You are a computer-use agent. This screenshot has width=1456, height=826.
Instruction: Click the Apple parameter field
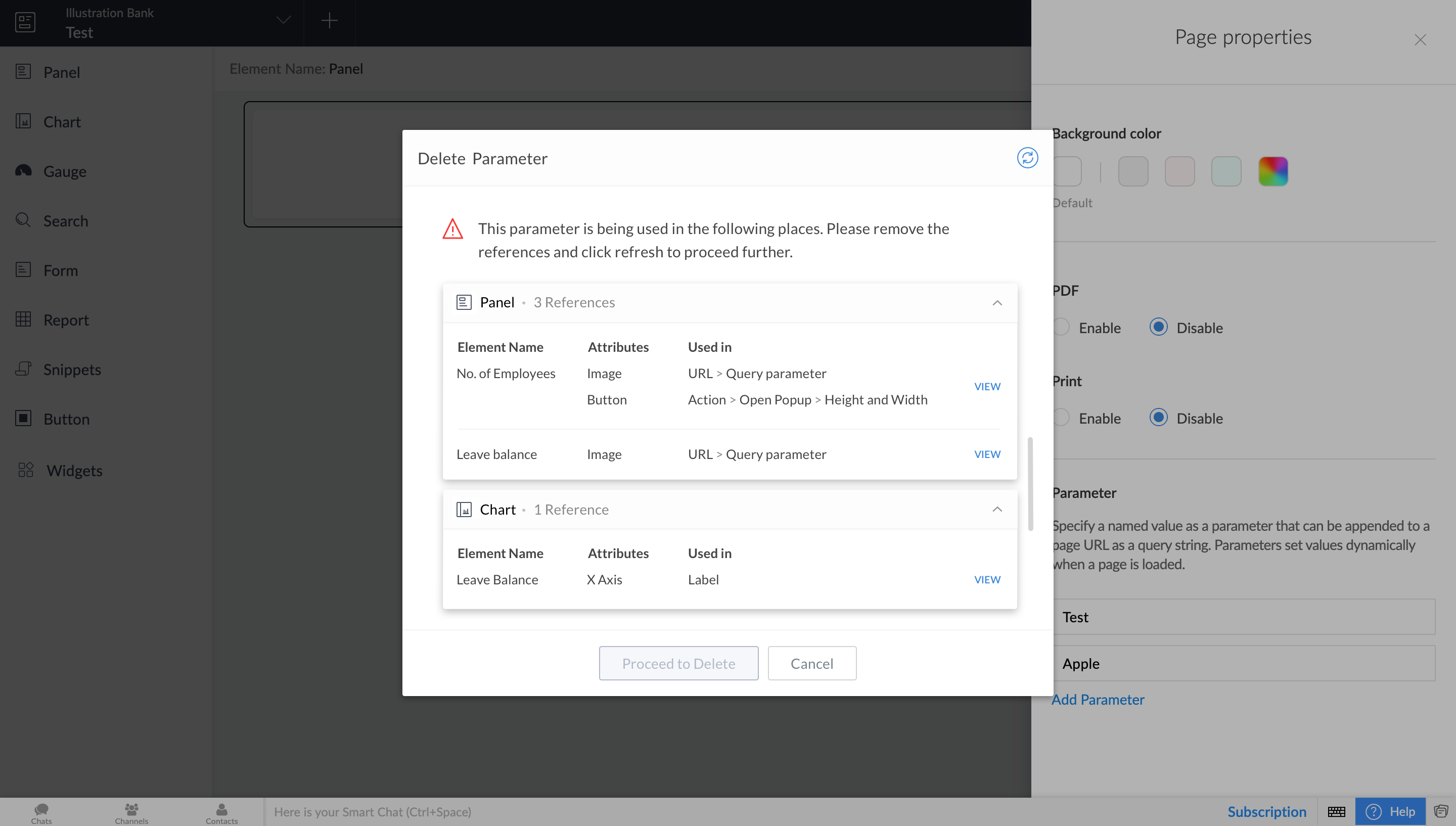(1243, 663)
